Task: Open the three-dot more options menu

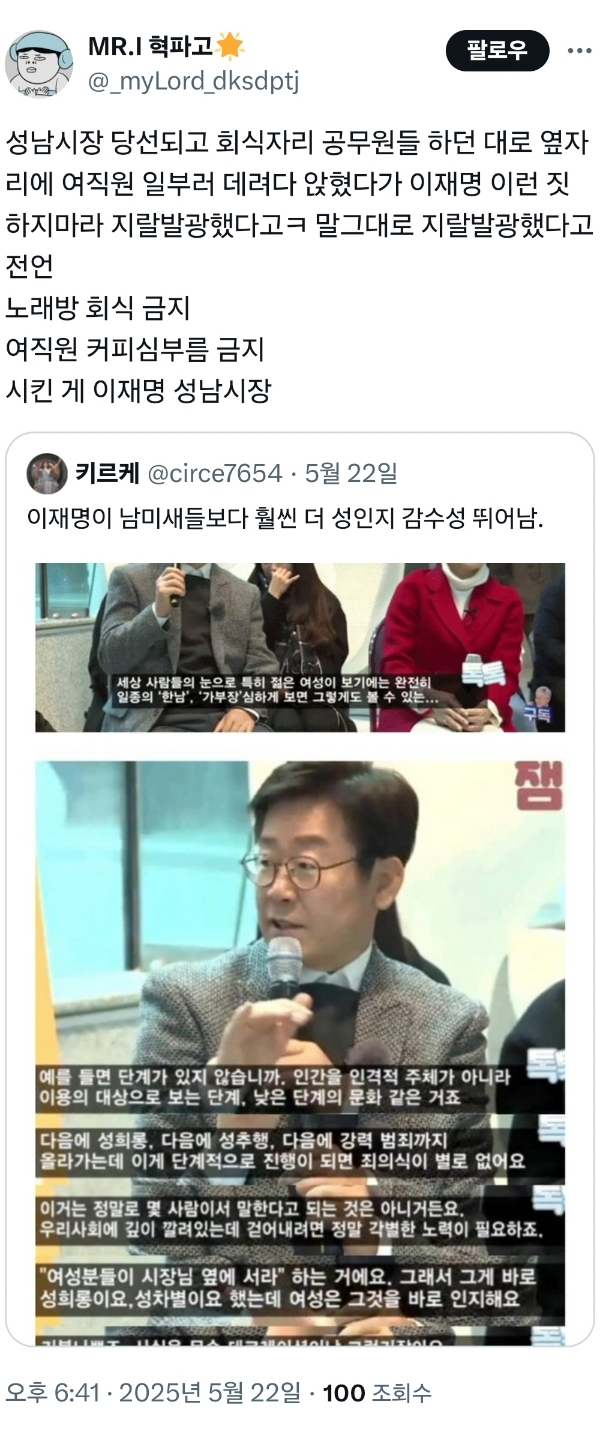Action: 579,50
